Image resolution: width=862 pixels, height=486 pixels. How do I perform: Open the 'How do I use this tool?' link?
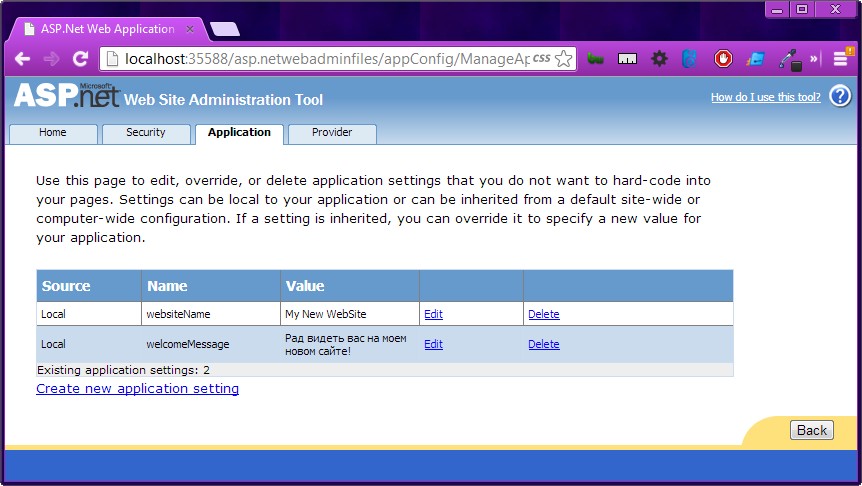point(765,97)
